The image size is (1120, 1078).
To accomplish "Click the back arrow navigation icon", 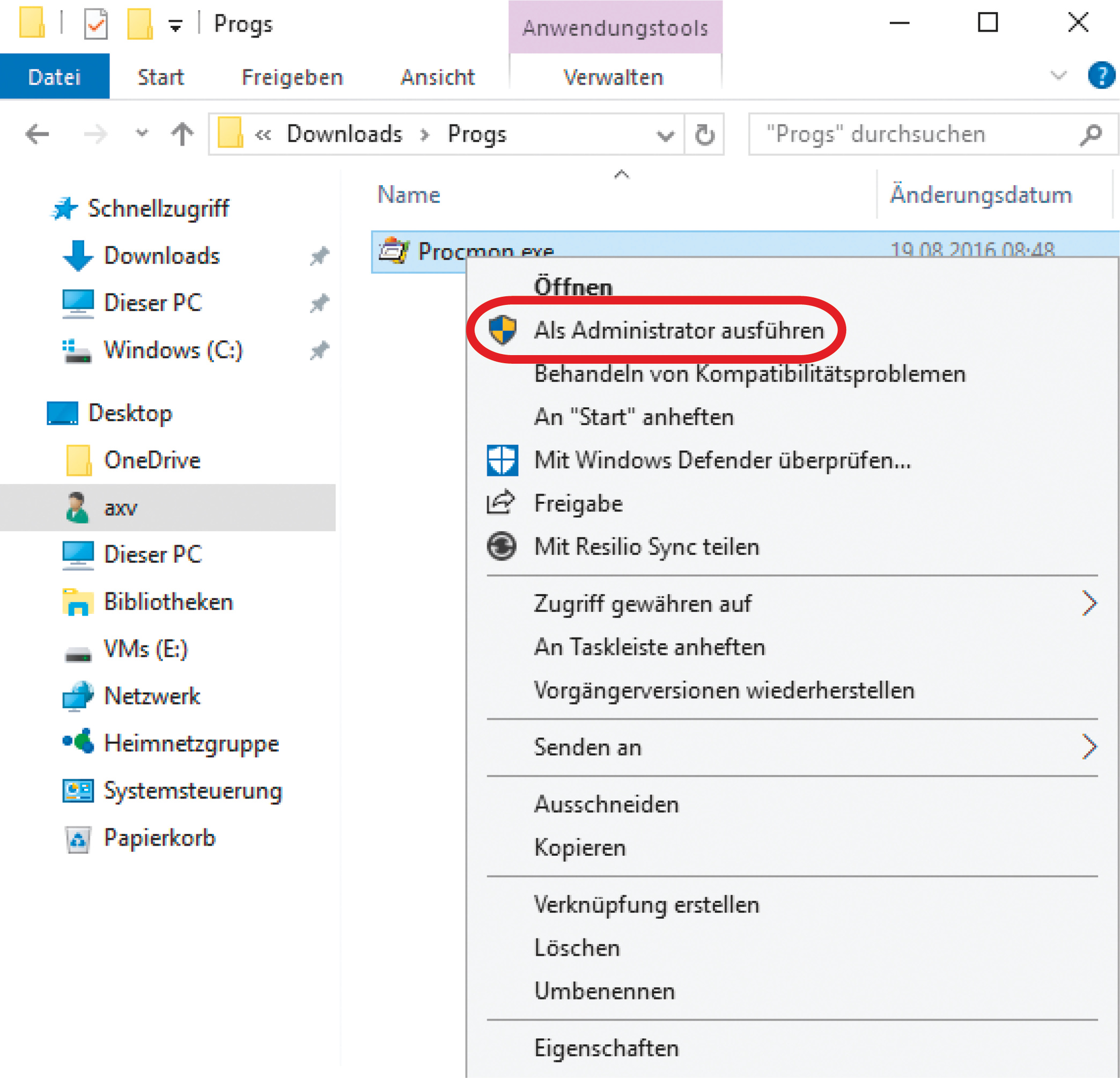I will click(x=38, y=135).
